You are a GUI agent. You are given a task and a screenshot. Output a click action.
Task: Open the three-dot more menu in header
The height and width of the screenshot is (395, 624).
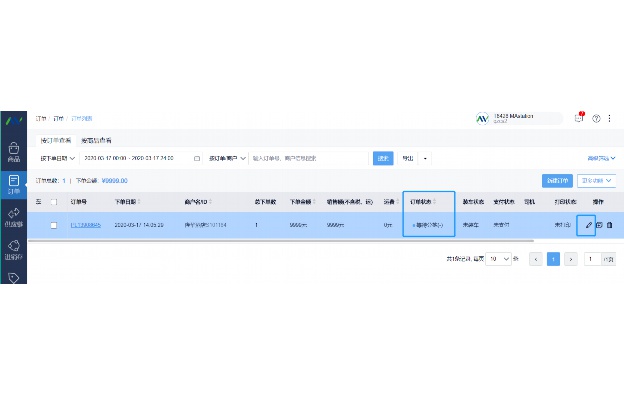(609, 119)
